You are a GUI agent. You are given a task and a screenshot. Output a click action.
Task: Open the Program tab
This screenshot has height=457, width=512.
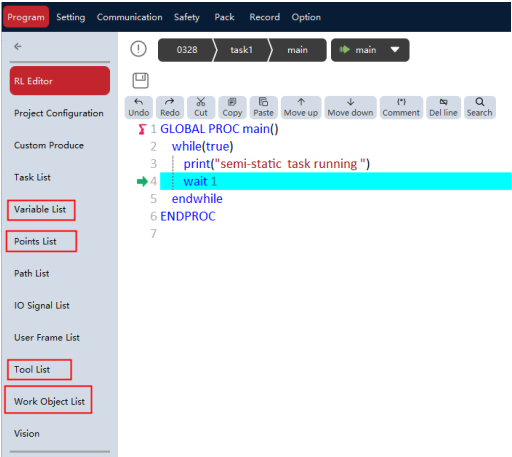pos(26,17)
